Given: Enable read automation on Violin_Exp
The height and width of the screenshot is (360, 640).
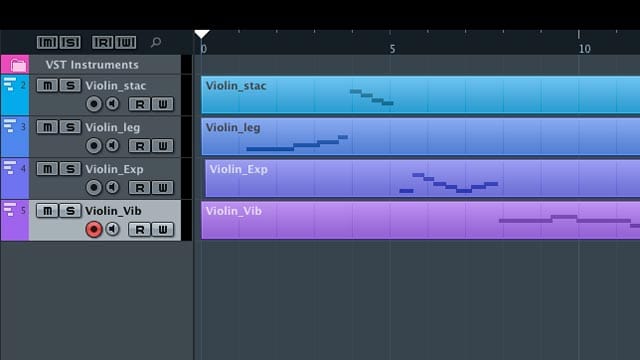Looking at the screenshot, I should point(140,188).
